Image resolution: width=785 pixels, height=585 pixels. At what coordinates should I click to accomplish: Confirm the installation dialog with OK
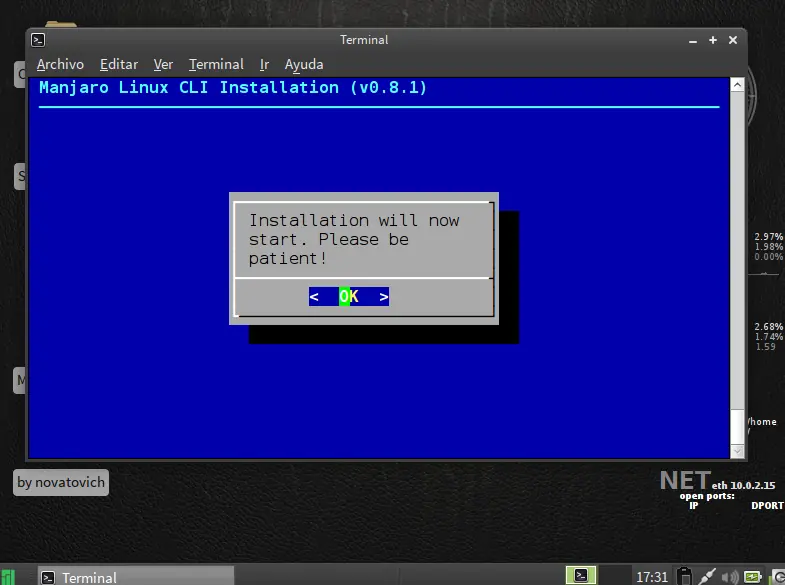(348, 297)
